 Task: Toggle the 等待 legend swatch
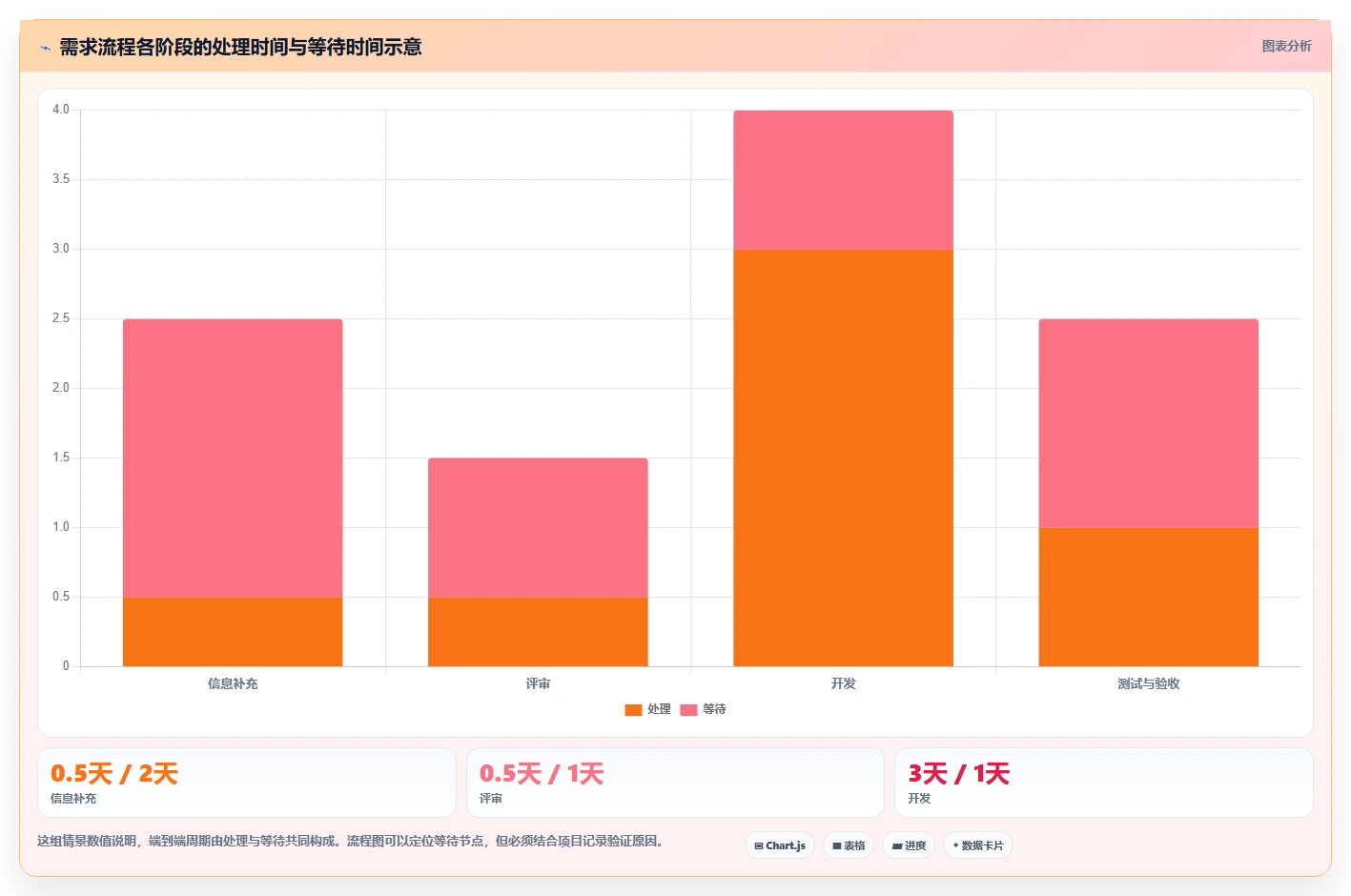point(688,709)
